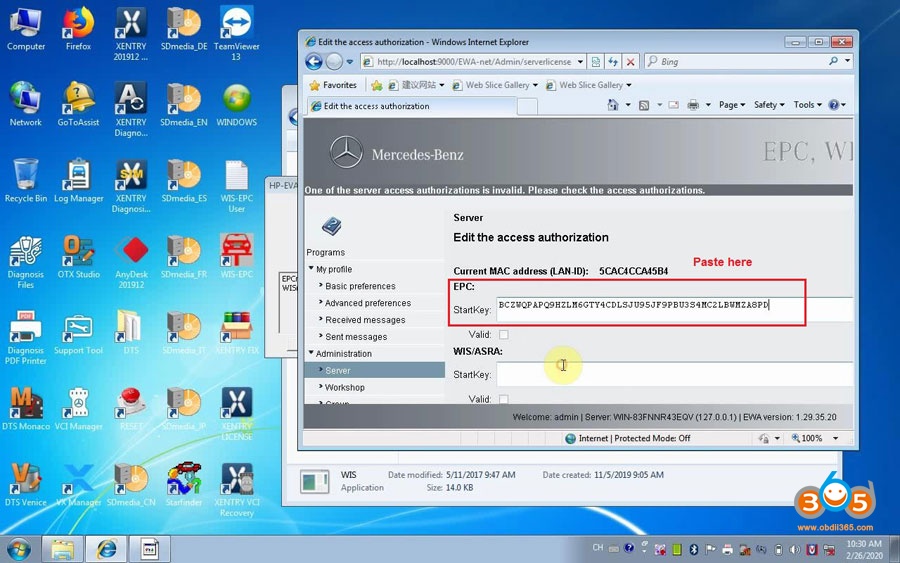Toggle the EPC Valid checkbox
Image resolution: width=900 pixels, height=563 pixels.
point(503,334)
